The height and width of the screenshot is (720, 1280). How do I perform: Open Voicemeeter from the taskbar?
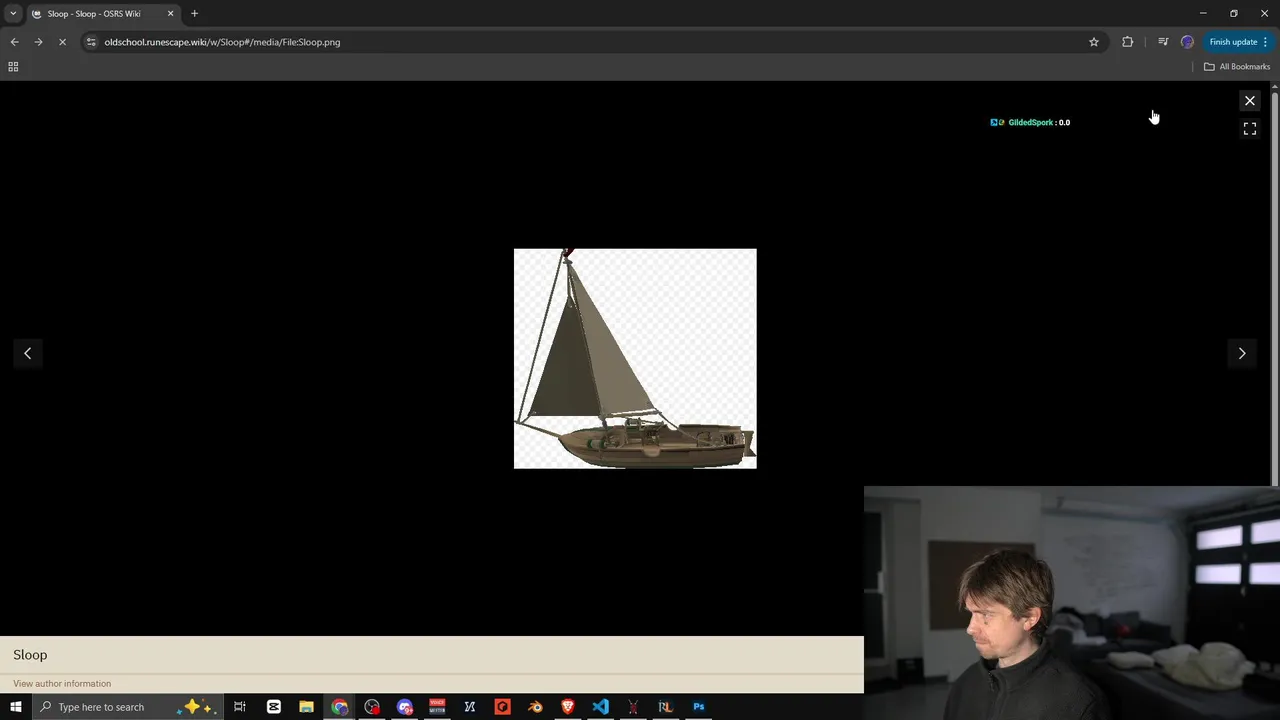[437, 707]
